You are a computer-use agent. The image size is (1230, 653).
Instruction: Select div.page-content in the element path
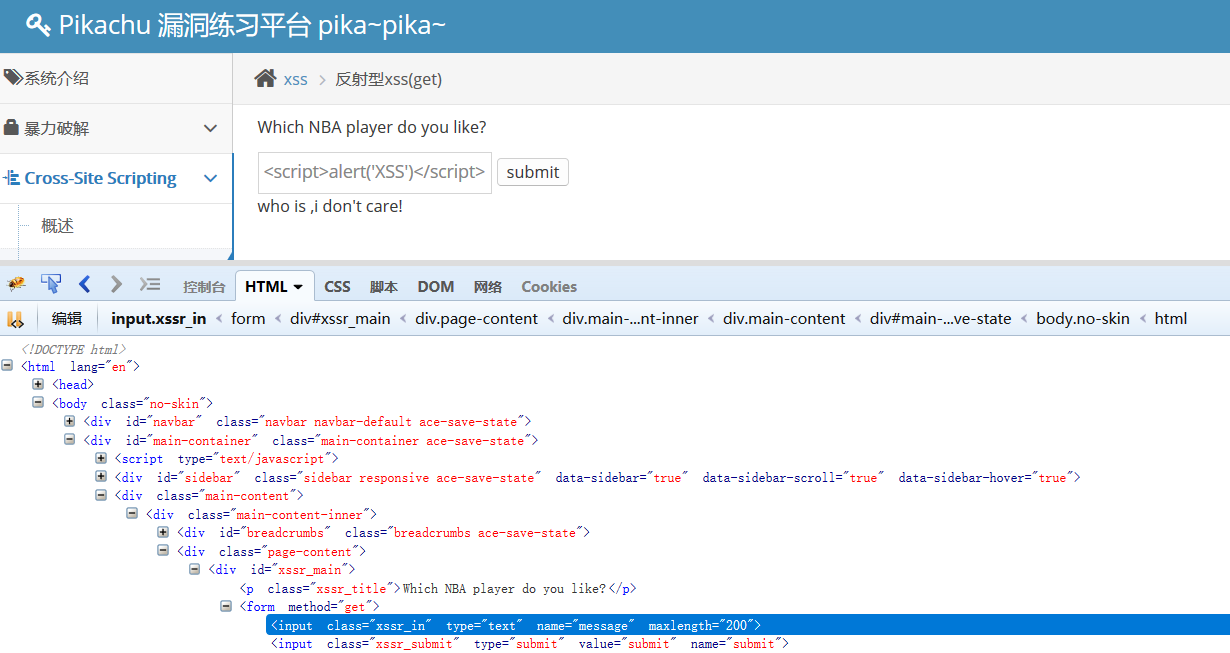[x=476, y=318]
